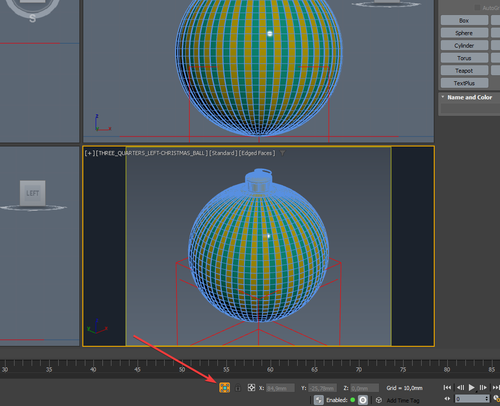Open the THREE_QUARTERS_LEFT-CHRISTMAS_BALL view menu
This screenshot has width=500, height=406.
[152, 153]
